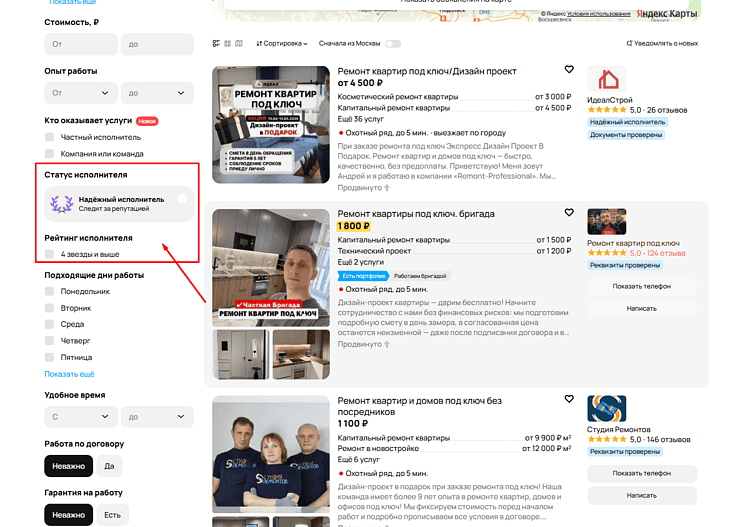Image resolution: width=751 pixels, height=527 pixels.
Task: Switch to map view icon
Action: click(x=239, y=44)
